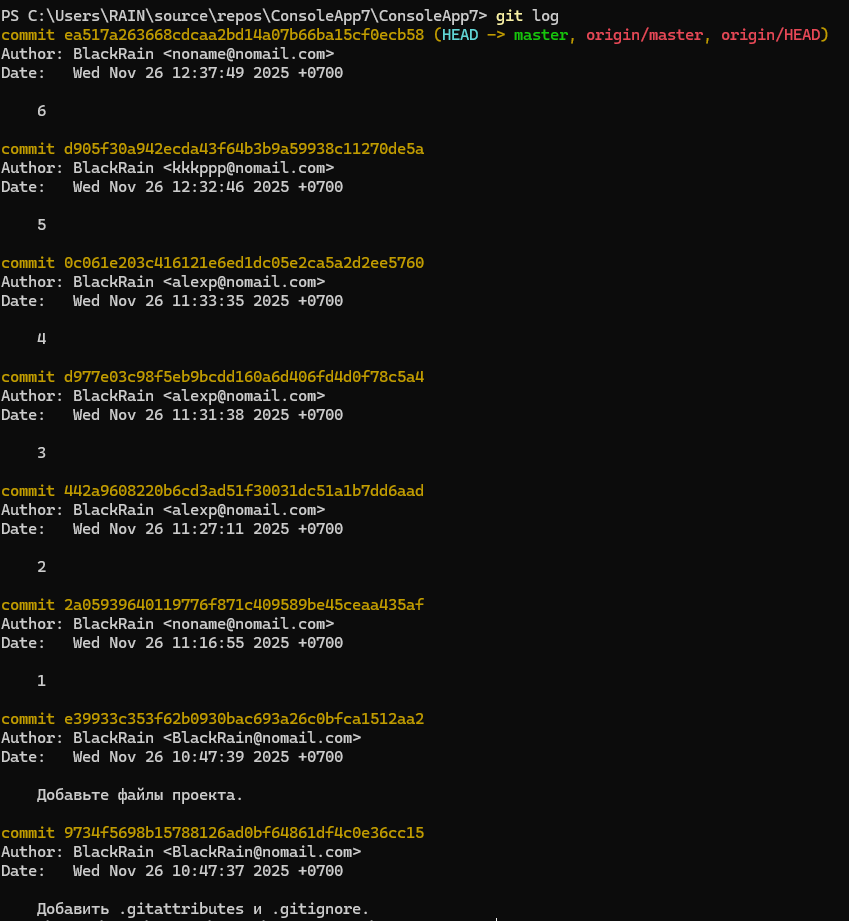Click commit hash starting with 2a059396
Screen dimensions: 849x921
(x=244, y=605)
